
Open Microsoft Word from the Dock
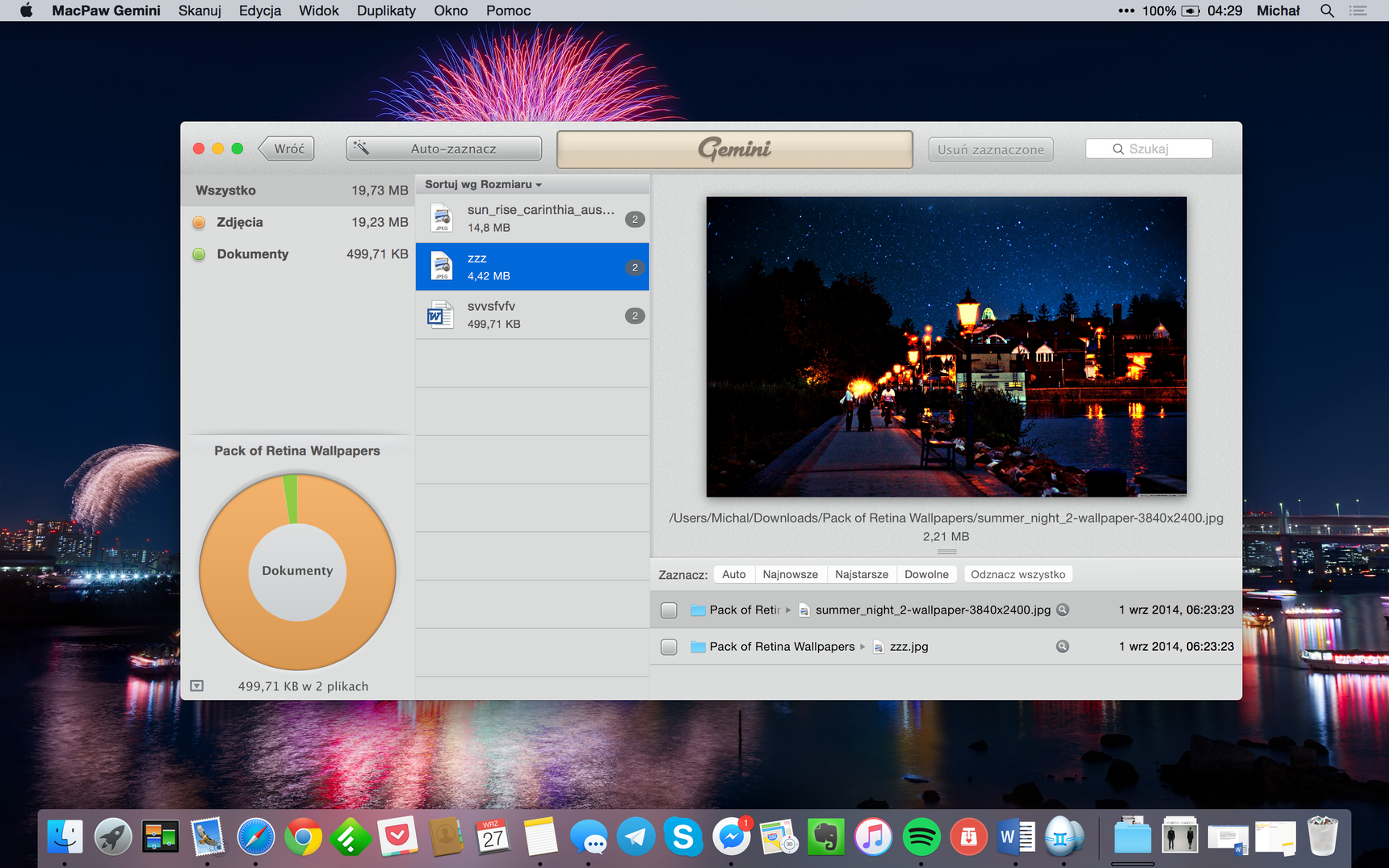click(x=1016, y=837)
